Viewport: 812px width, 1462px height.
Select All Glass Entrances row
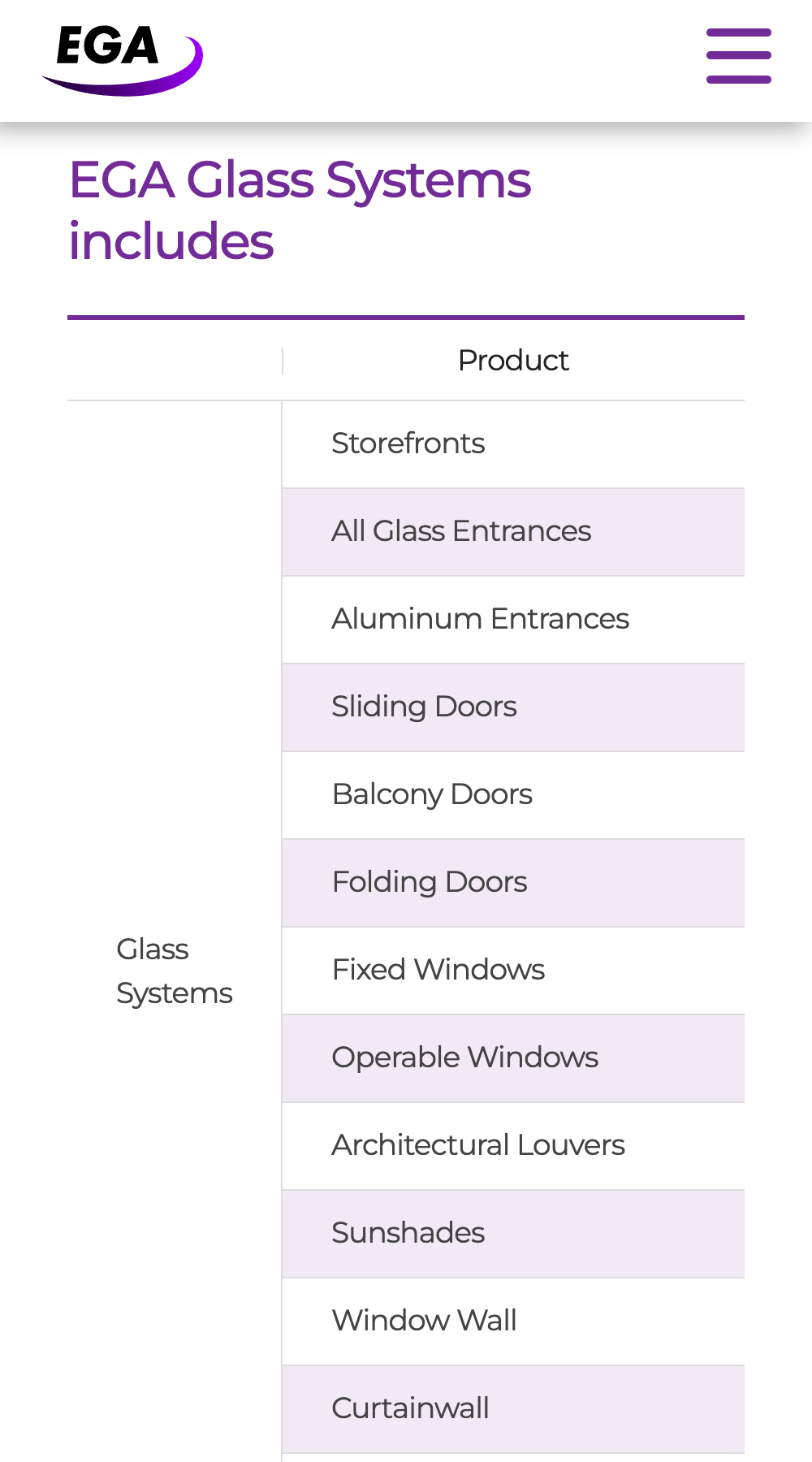513,532
